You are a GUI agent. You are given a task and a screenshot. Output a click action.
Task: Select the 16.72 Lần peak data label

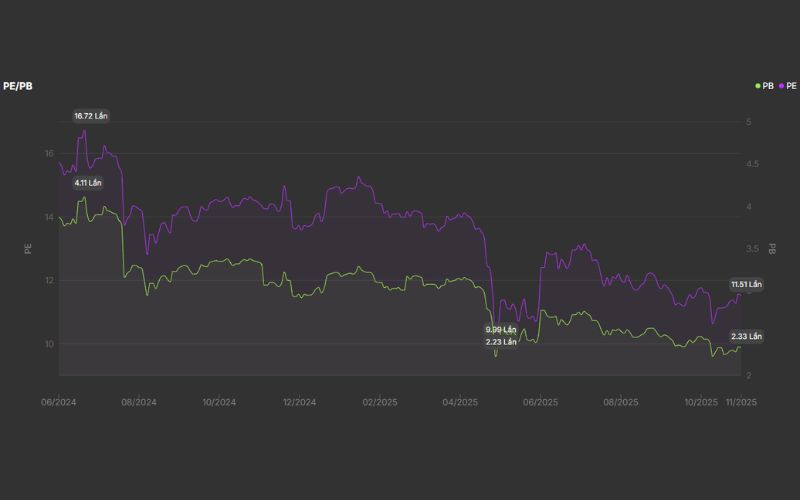[90, 116]
